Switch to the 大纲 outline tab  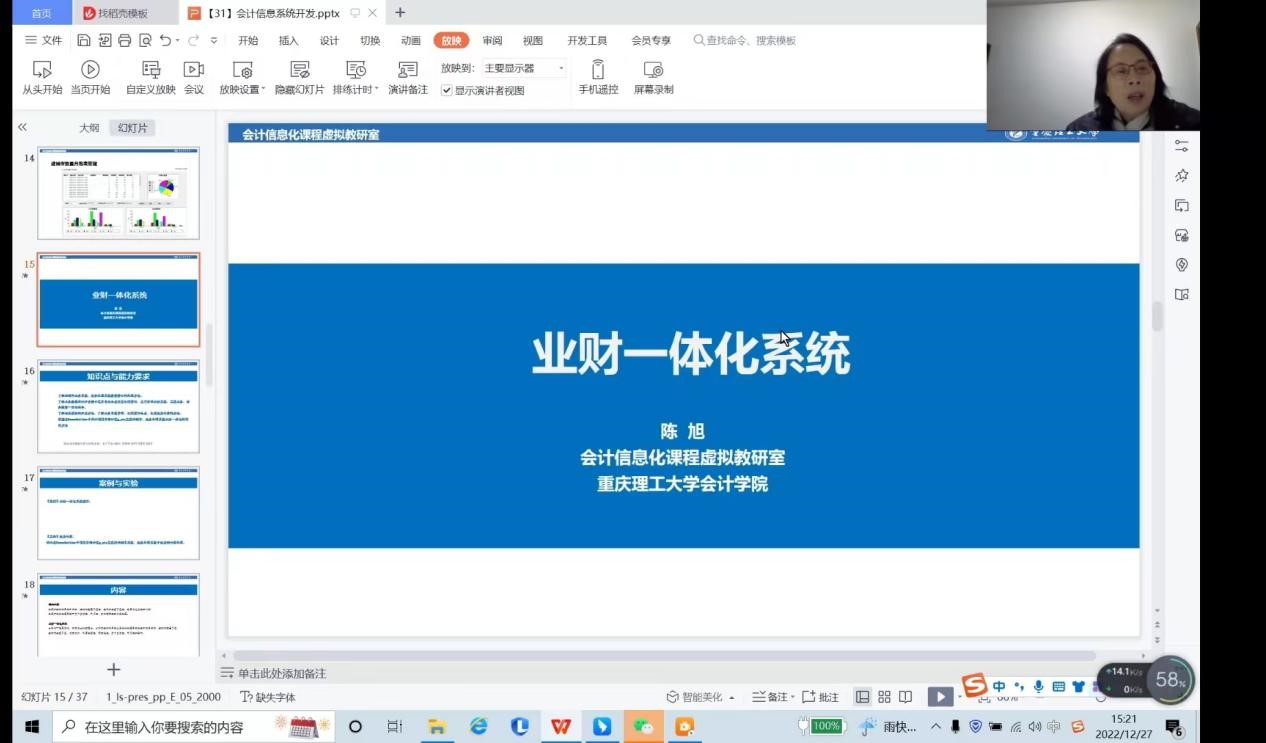pyautogui.click(x=89, y=128)
